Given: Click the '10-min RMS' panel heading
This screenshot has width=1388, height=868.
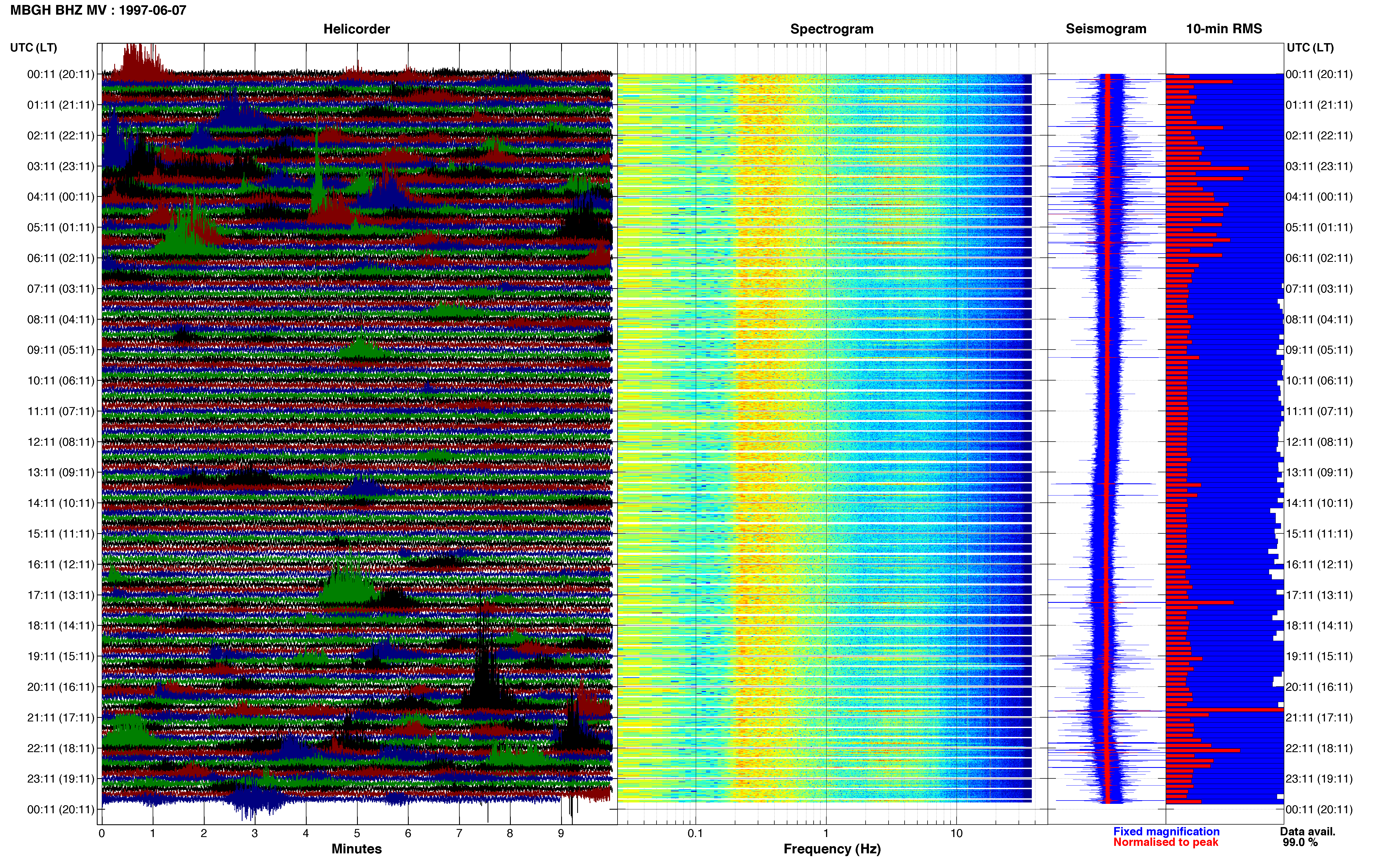Looking at the screenshot, I should 1224,29.
